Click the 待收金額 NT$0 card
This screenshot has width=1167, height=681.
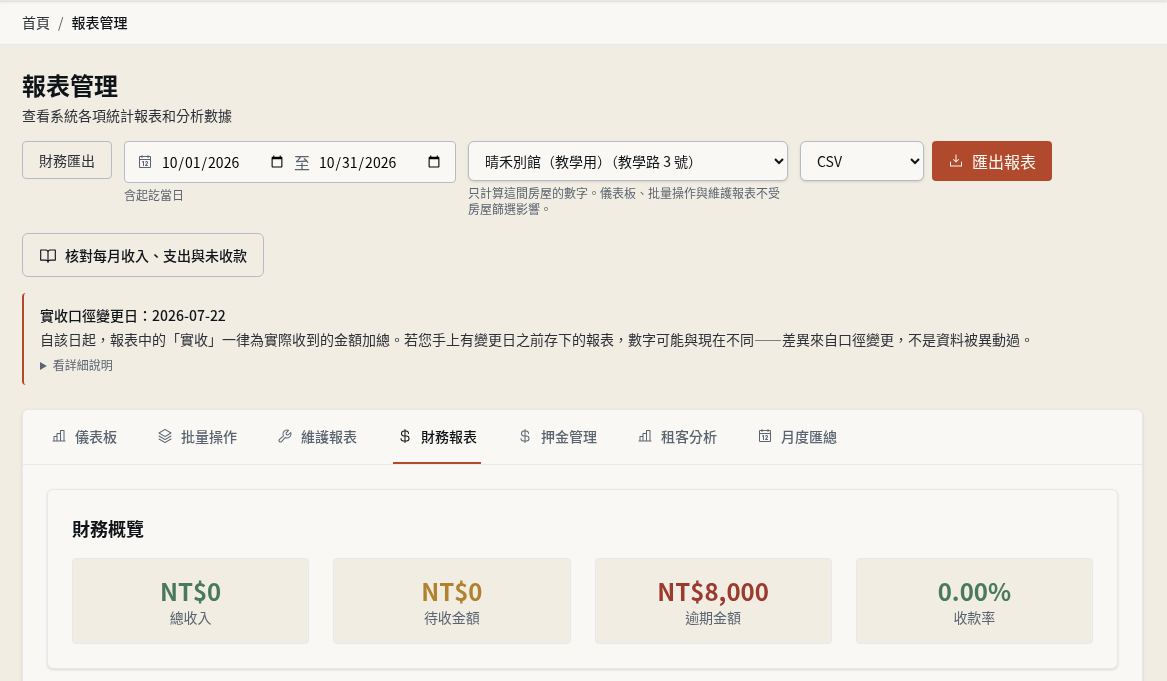[452, 601]
